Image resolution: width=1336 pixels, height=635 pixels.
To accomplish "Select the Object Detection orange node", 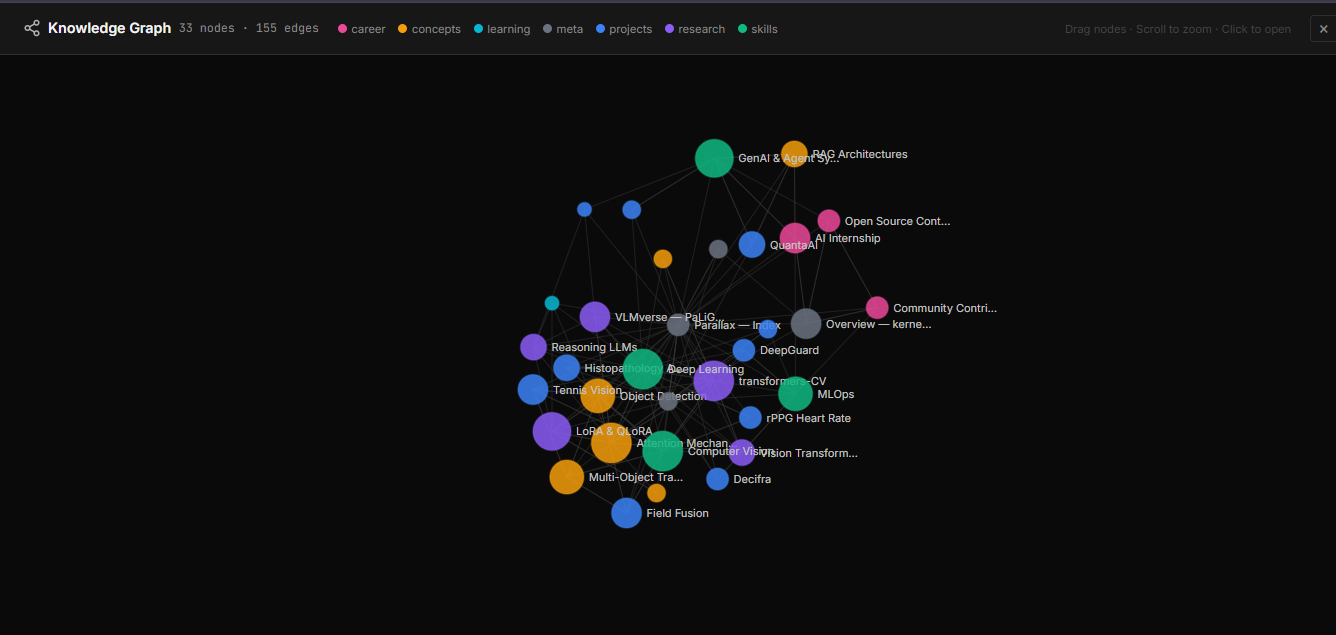I will [598, 396].
